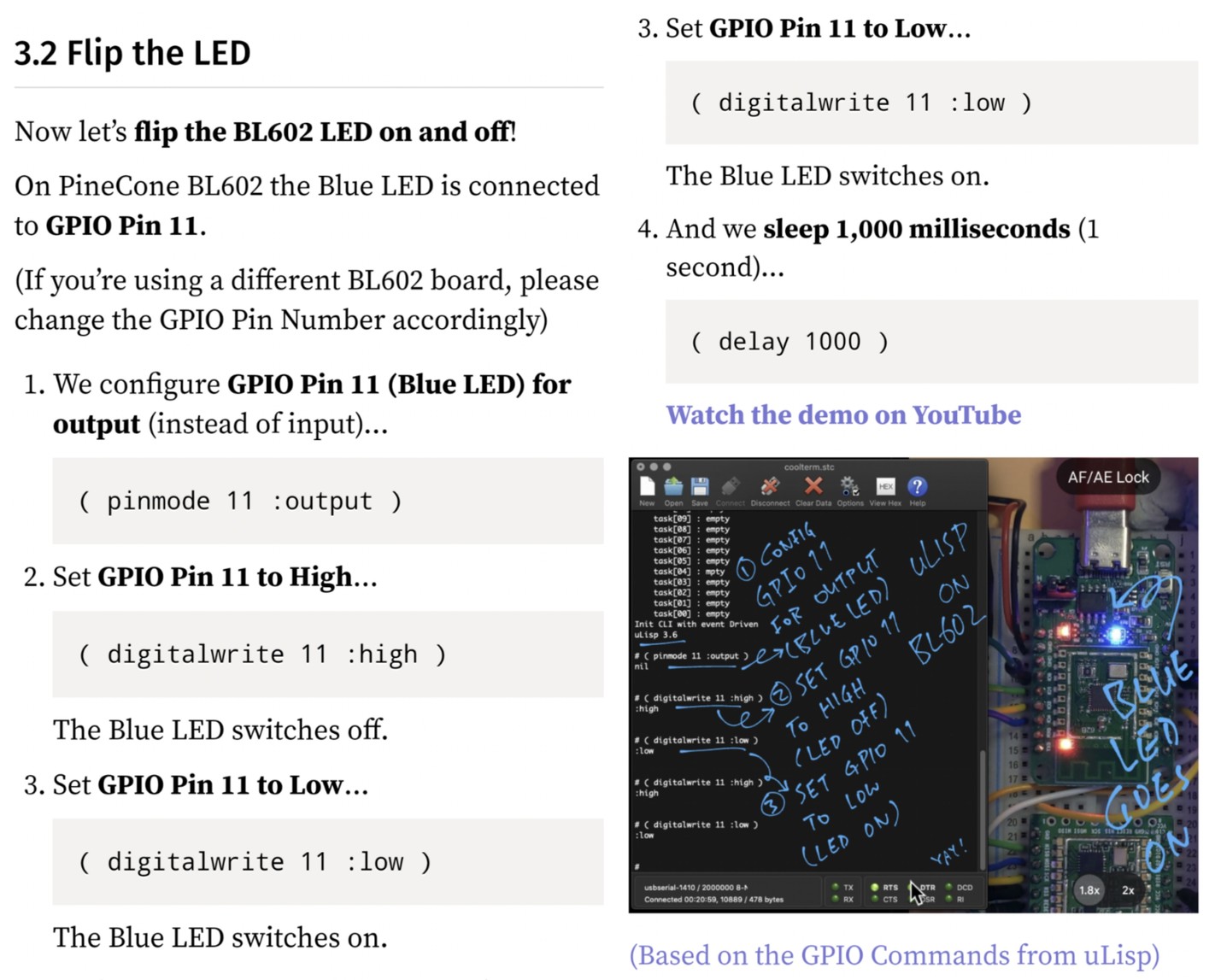Open the Help question mark icon
1221x980 pixels.
pos(917,487)
